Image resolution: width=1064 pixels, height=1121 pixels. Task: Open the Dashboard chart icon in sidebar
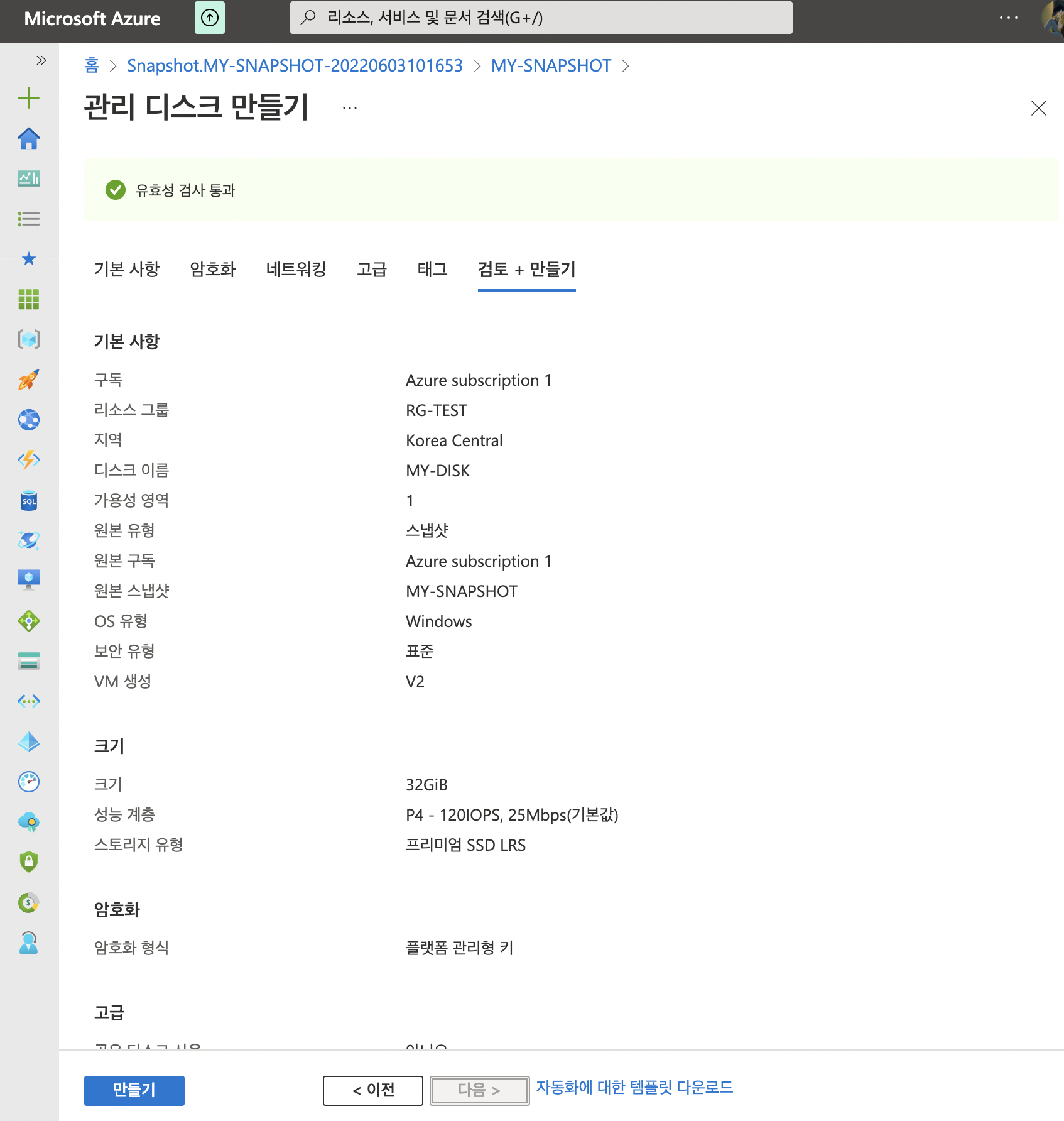29,178
